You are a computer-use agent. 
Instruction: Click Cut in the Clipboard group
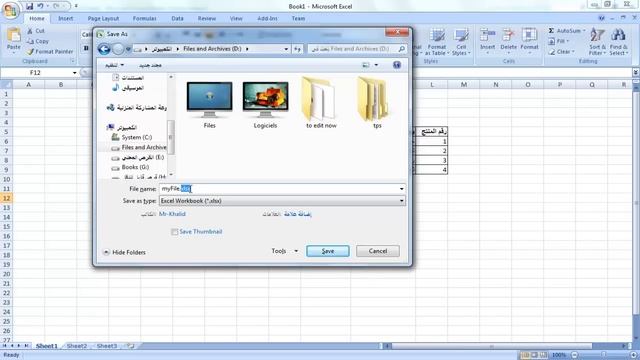pyautogui.click(x=36, y=31)
